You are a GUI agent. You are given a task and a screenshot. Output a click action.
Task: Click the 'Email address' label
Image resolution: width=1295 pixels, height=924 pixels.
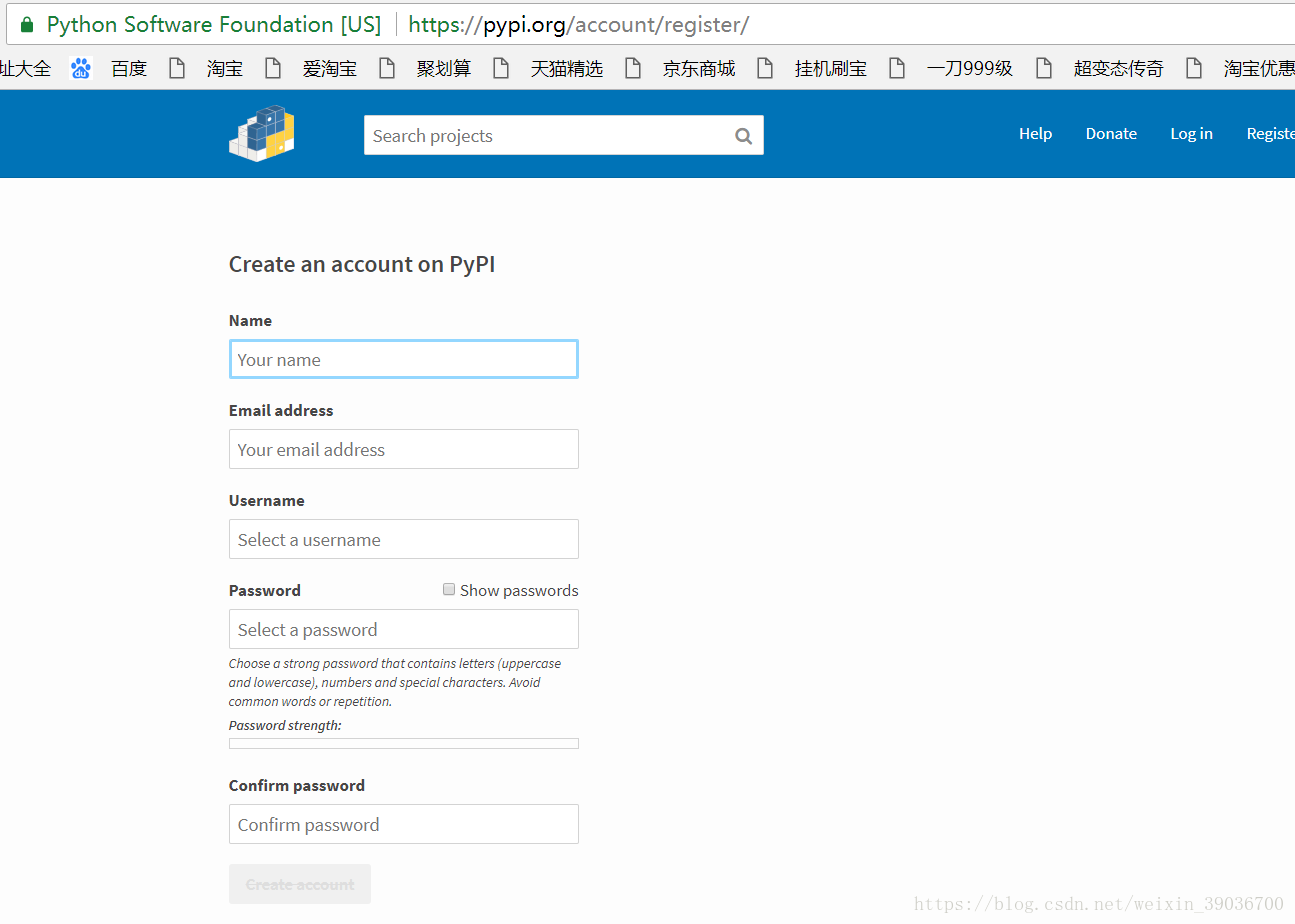(281, 410)
